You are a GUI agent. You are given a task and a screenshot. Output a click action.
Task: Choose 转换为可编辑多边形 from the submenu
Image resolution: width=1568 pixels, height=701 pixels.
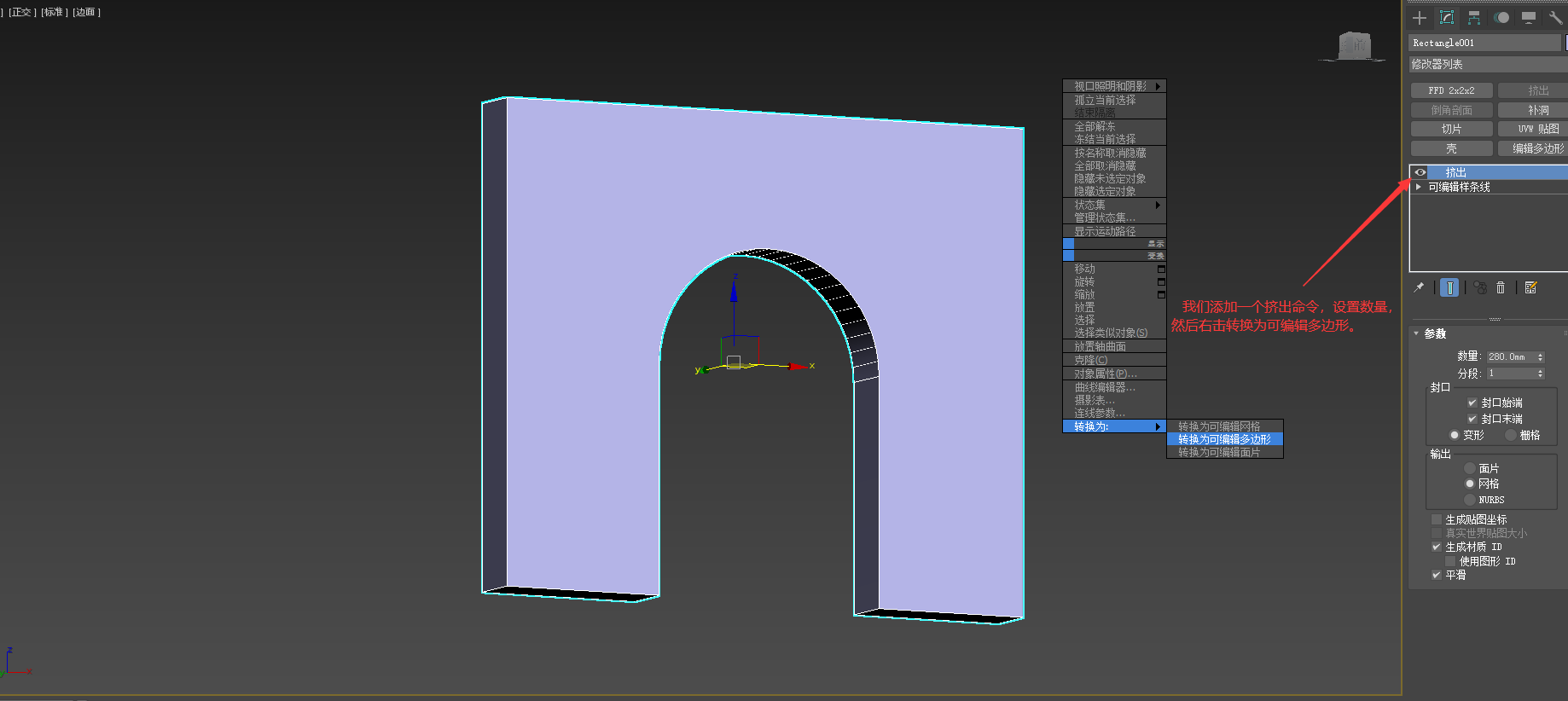(1224, 439)
